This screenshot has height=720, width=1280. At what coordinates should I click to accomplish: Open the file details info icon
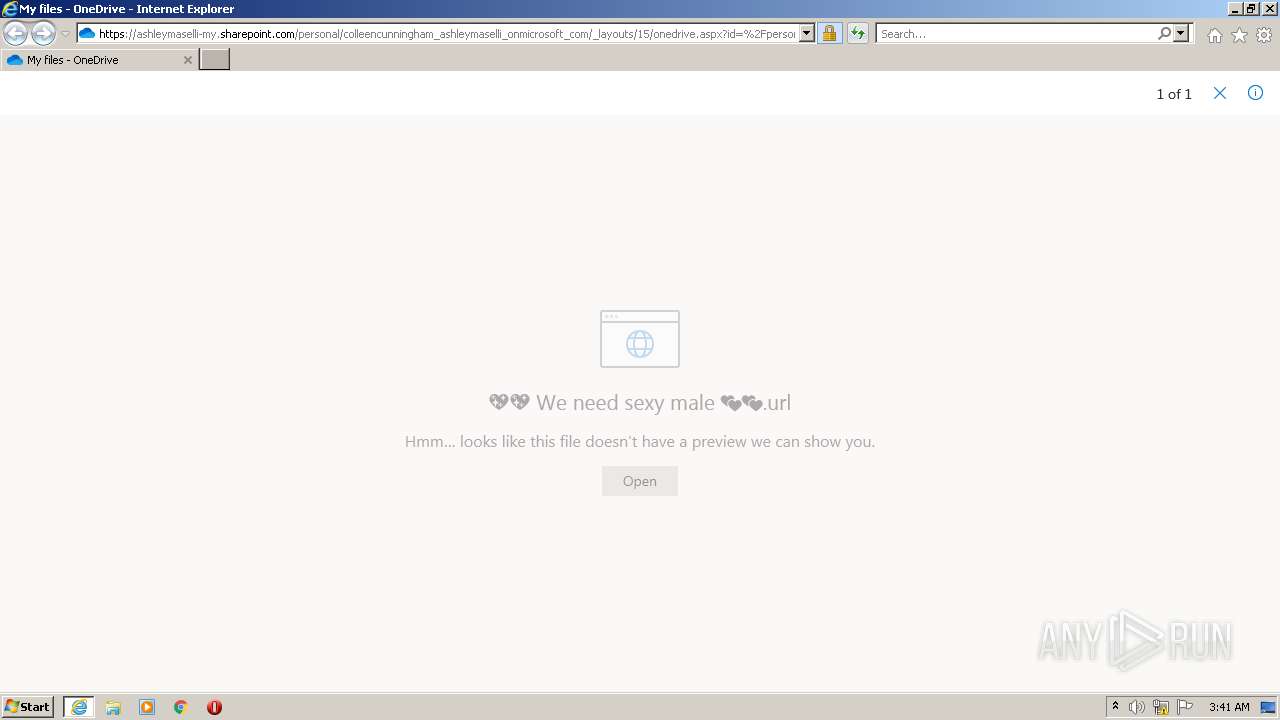pos(1255,93)
